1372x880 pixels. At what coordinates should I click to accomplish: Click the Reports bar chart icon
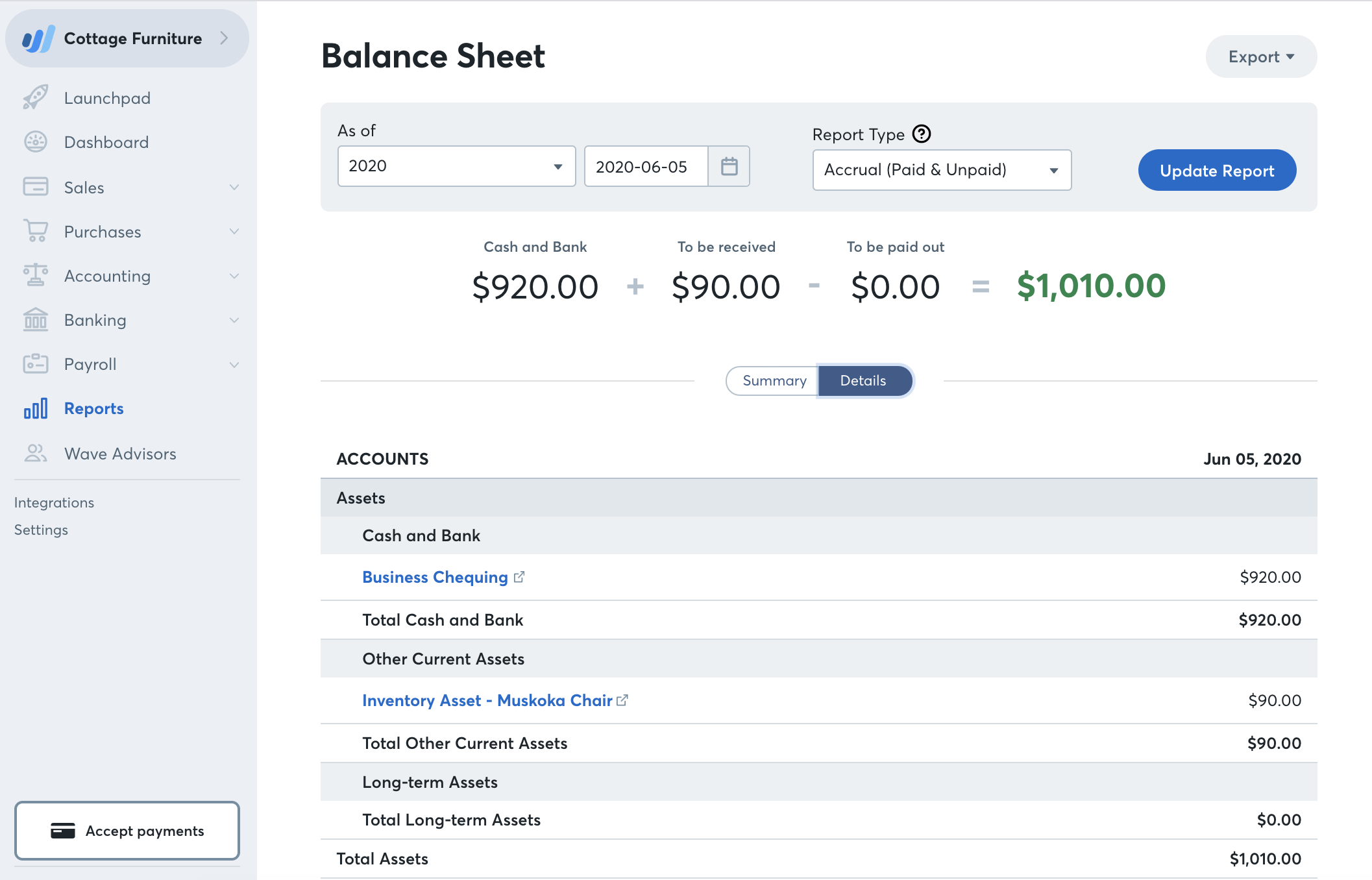coord(36,408)
